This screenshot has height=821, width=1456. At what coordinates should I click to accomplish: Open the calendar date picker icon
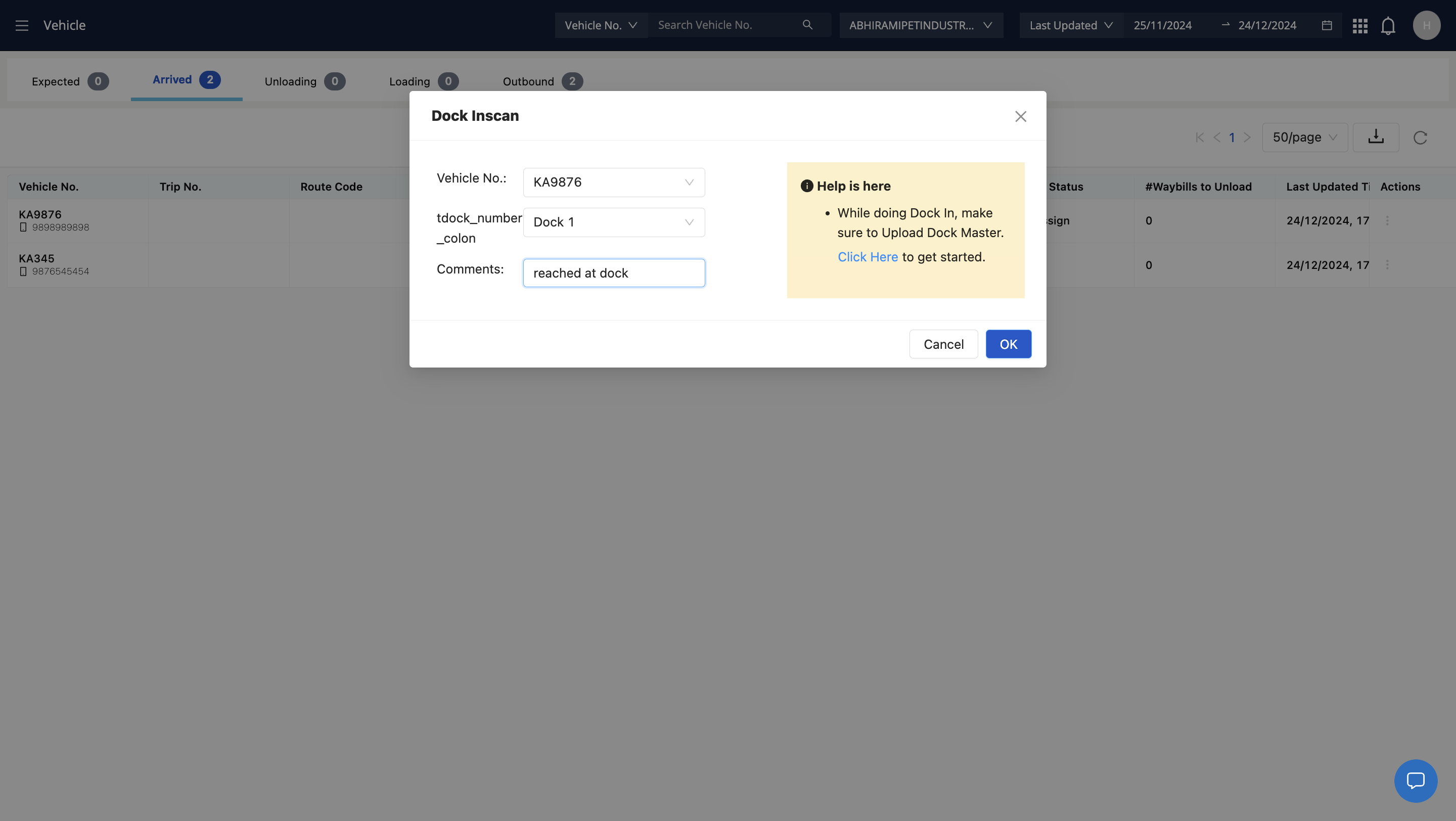tap(1327, 25)
